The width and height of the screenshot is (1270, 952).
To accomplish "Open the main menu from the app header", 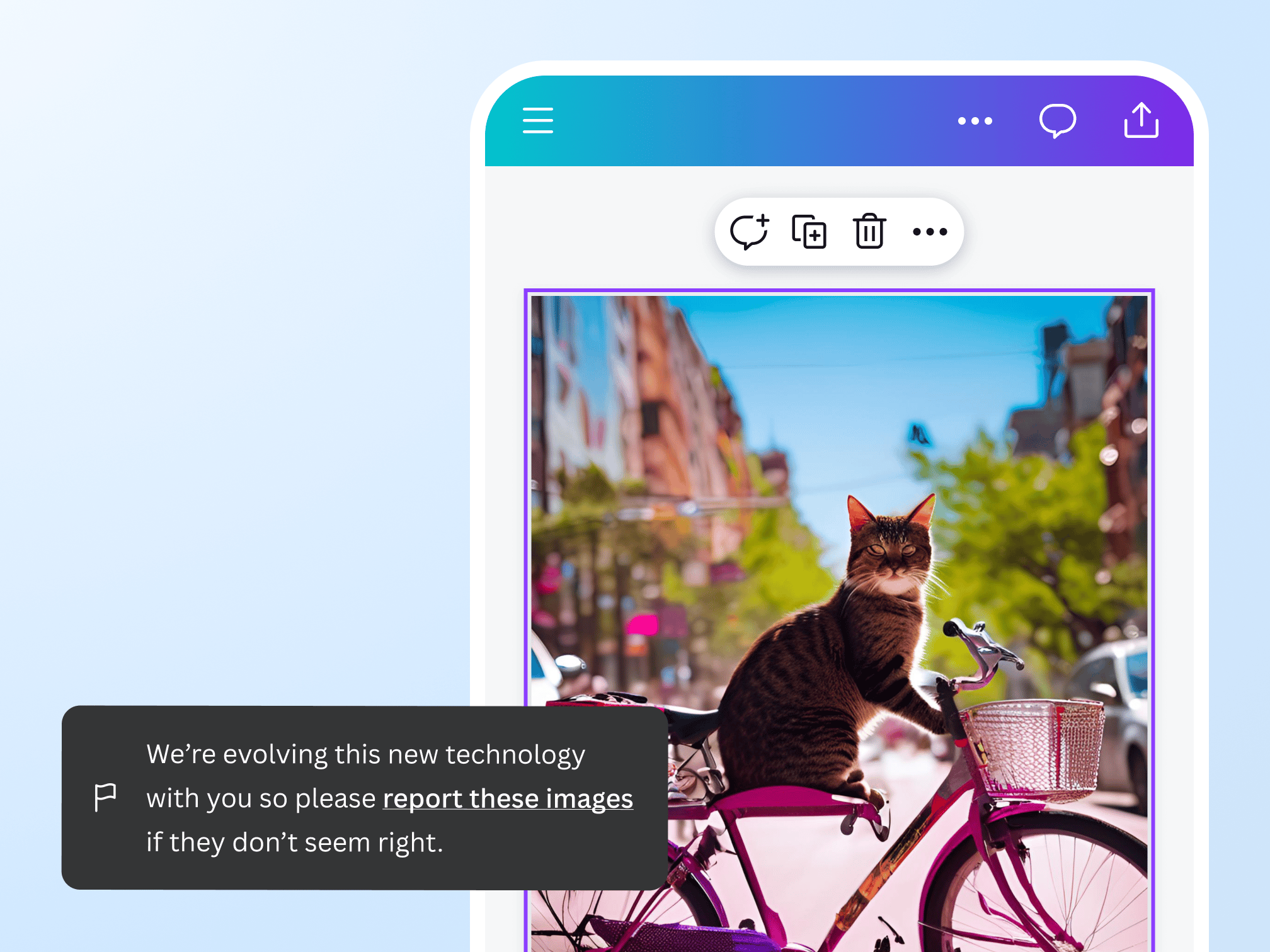I will (x=537, y=120).
